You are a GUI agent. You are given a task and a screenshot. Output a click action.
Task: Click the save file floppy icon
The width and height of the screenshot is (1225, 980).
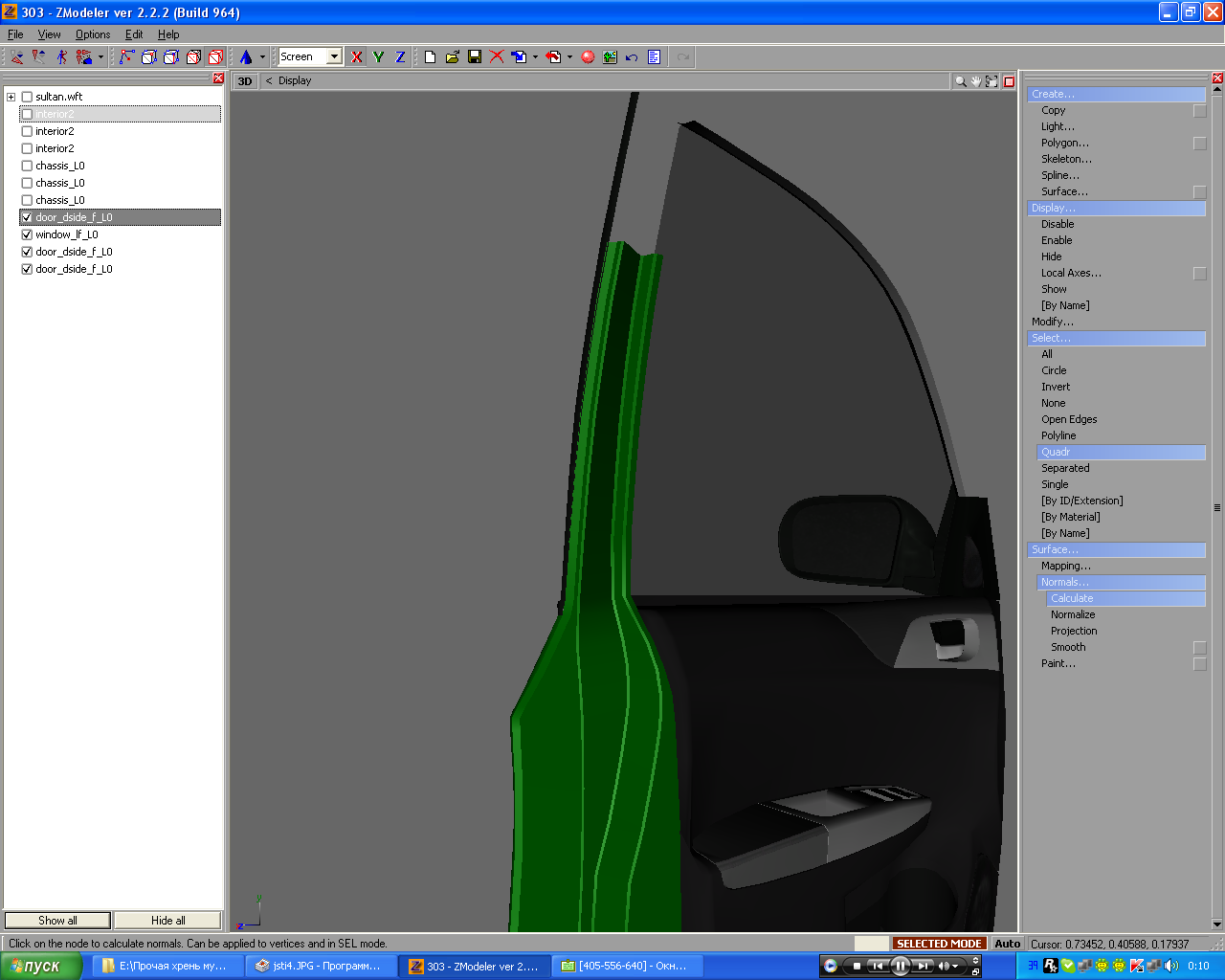tap(475, 57)
